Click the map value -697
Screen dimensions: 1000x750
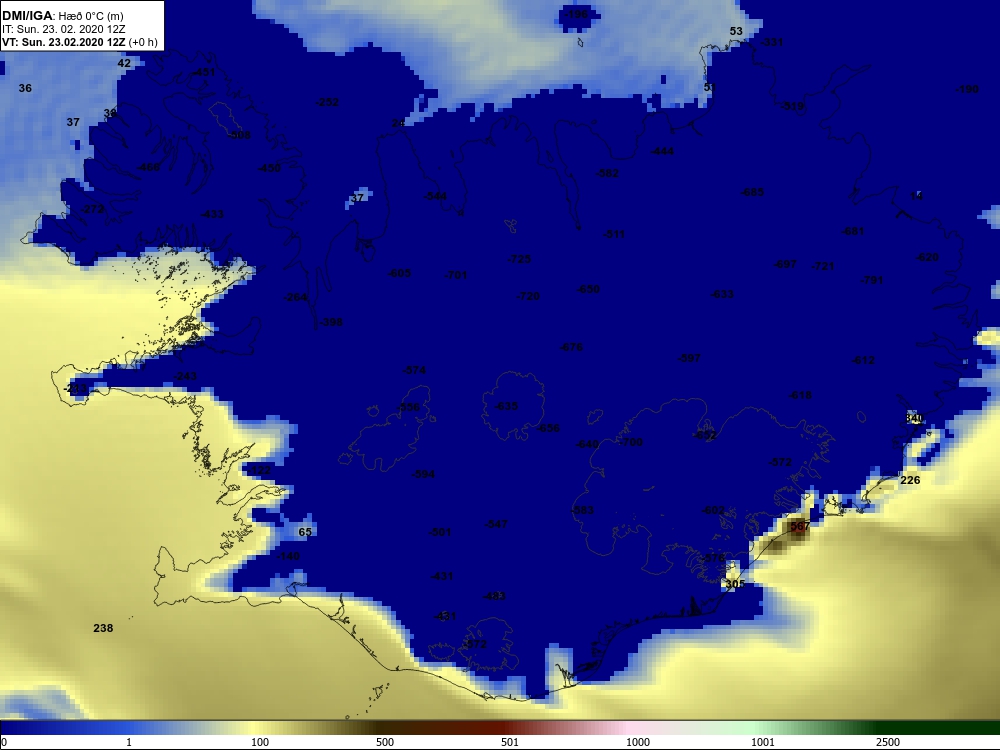[784, 264]
